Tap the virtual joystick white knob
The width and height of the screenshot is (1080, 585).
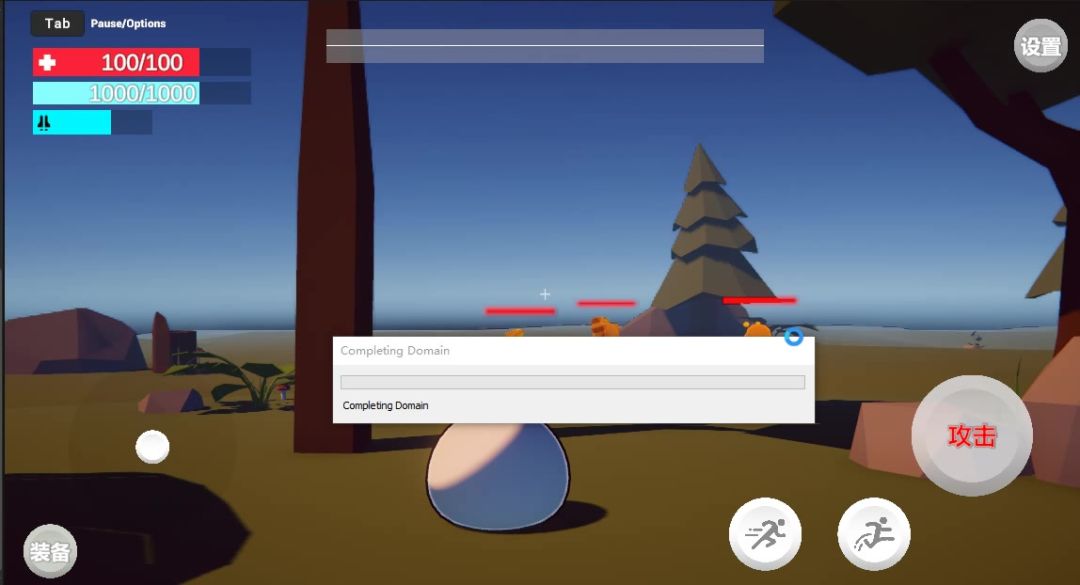pos(152,446)
